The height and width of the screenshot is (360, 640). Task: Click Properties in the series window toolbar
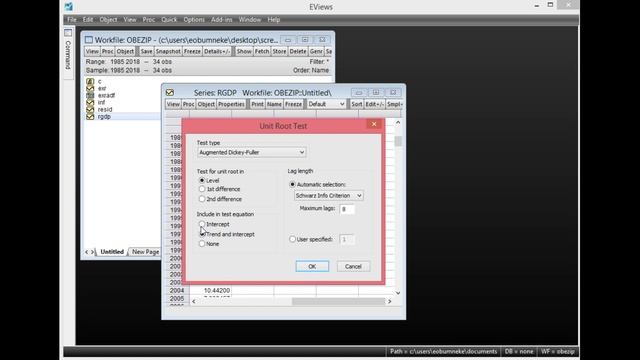pos(231,104)
